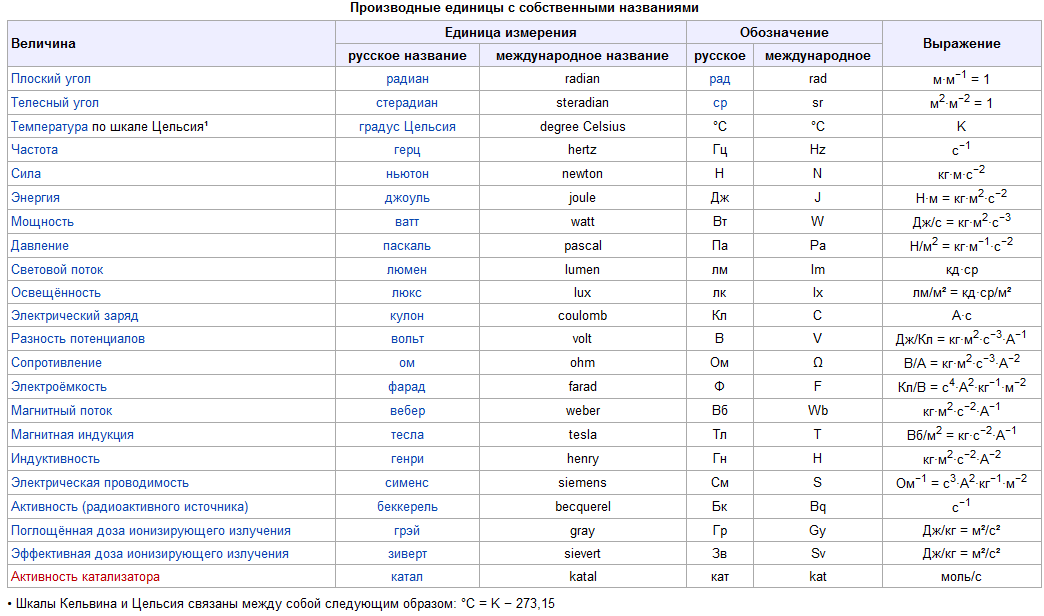The height and width of the screenshot is (616, 1044).
Task: Follow the Световой поток link
Action: pyautogui.click(x=57, y=269)
